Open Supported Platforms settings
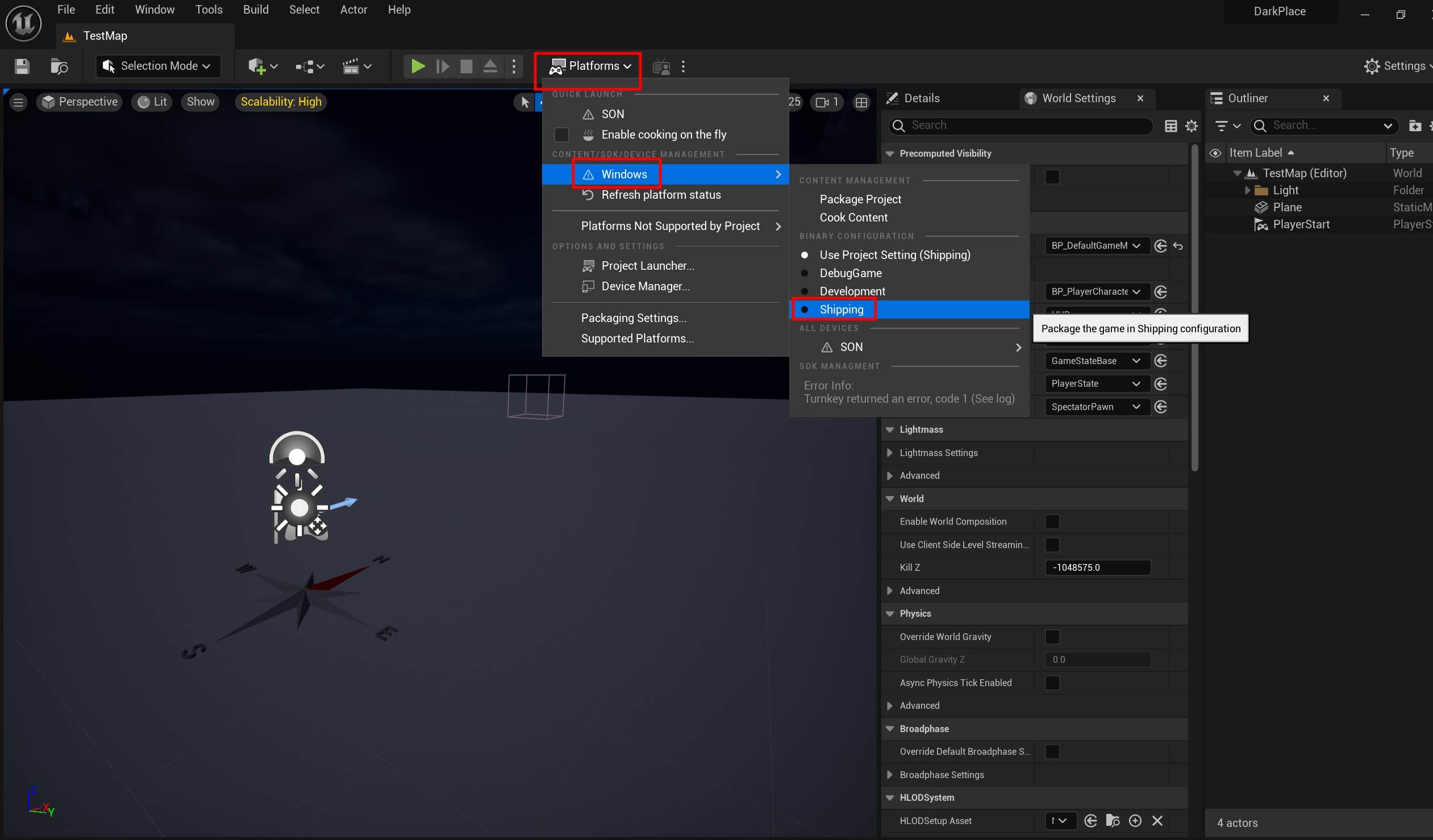The width and height of the screenshot is (1433, 840). [x=665, y=338]
